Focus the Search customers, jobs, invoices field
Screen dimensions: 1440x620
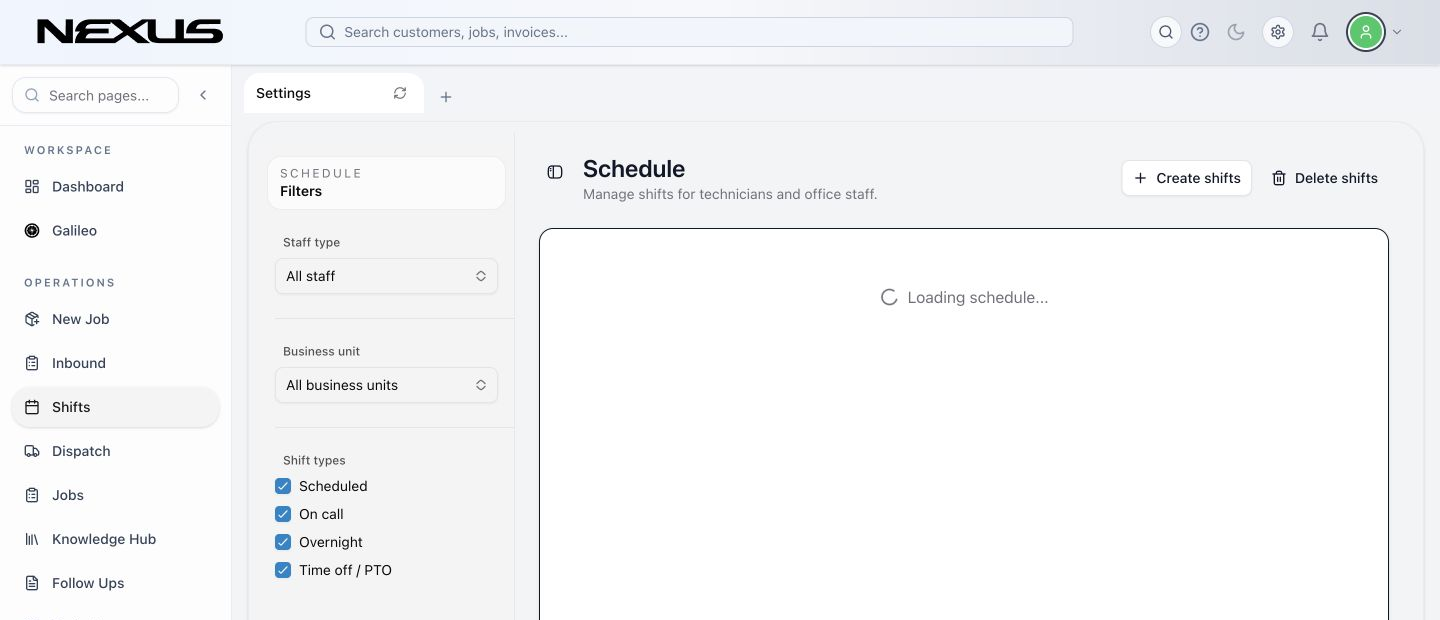(x=689, y=32)
